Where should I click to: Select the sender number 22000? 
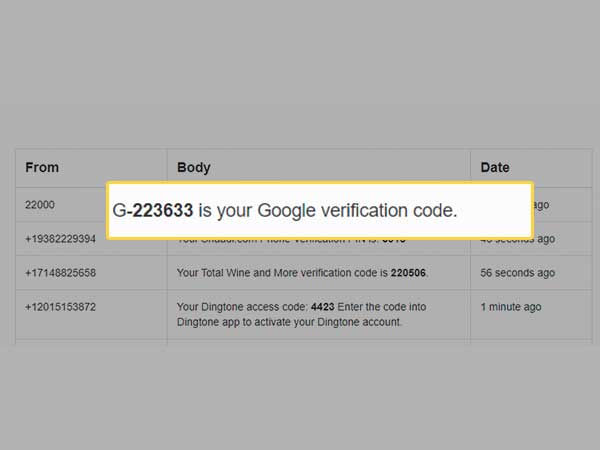(40, 205)
